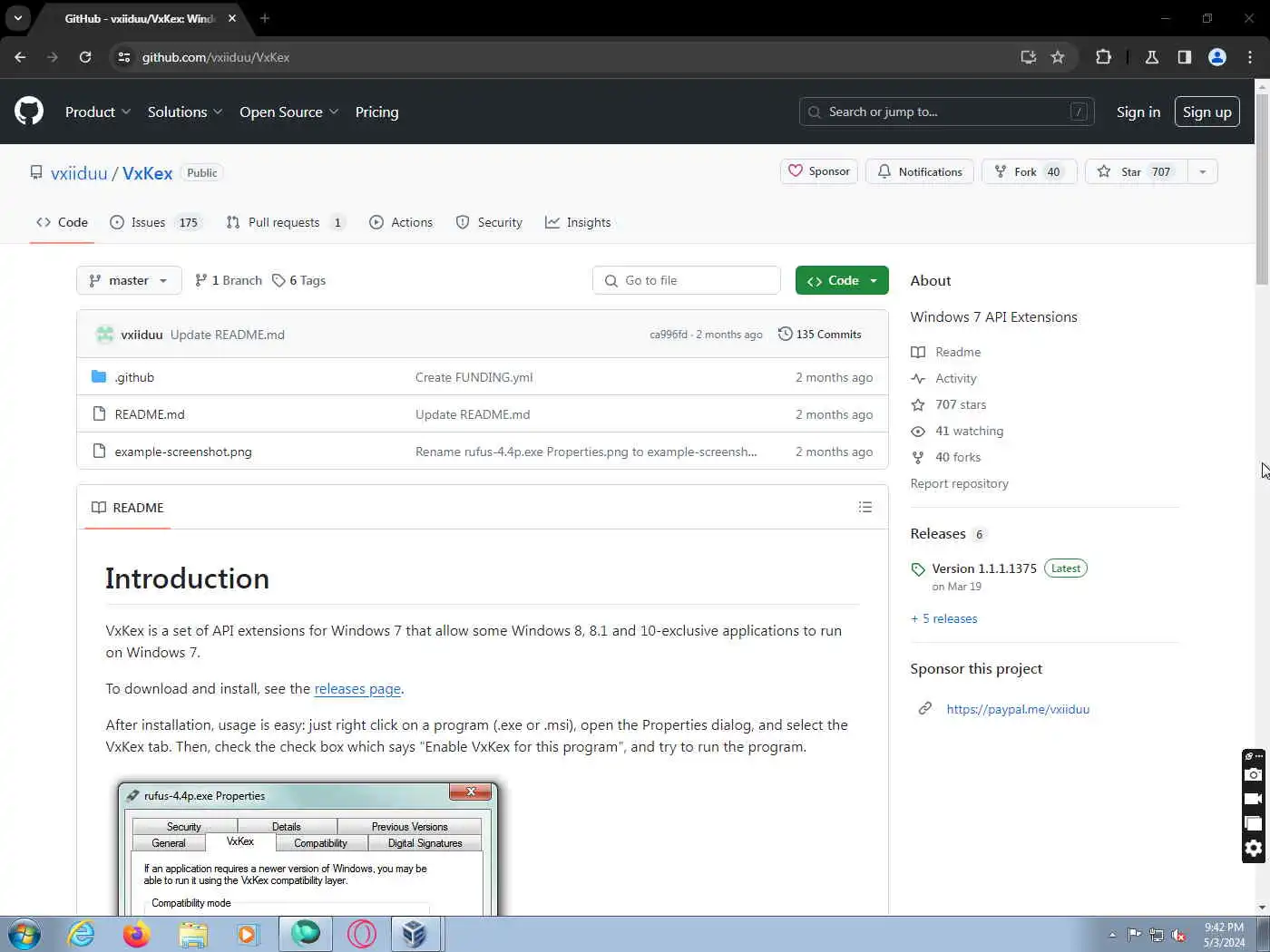Fork the repository with Fork button
Image resolution: width=1270 pixels, height=952 pixels.
[1029, 171]
